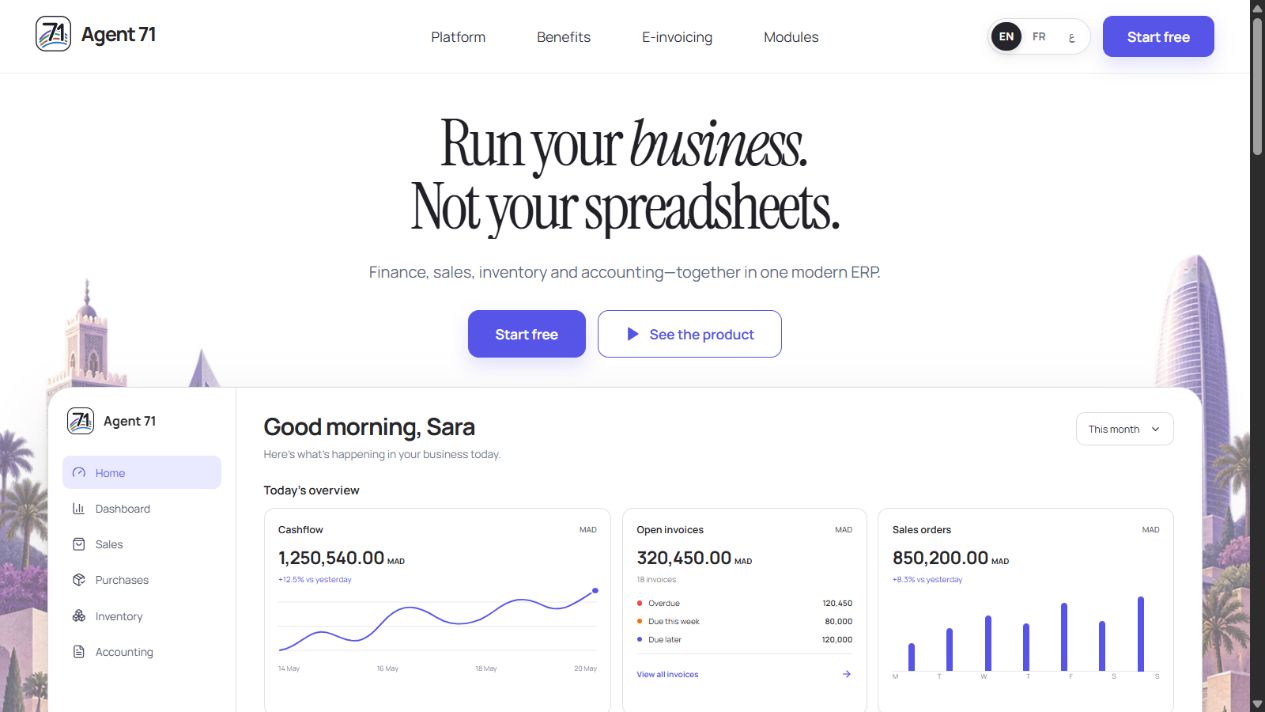Click Start free button in header

click(1158, 37)
